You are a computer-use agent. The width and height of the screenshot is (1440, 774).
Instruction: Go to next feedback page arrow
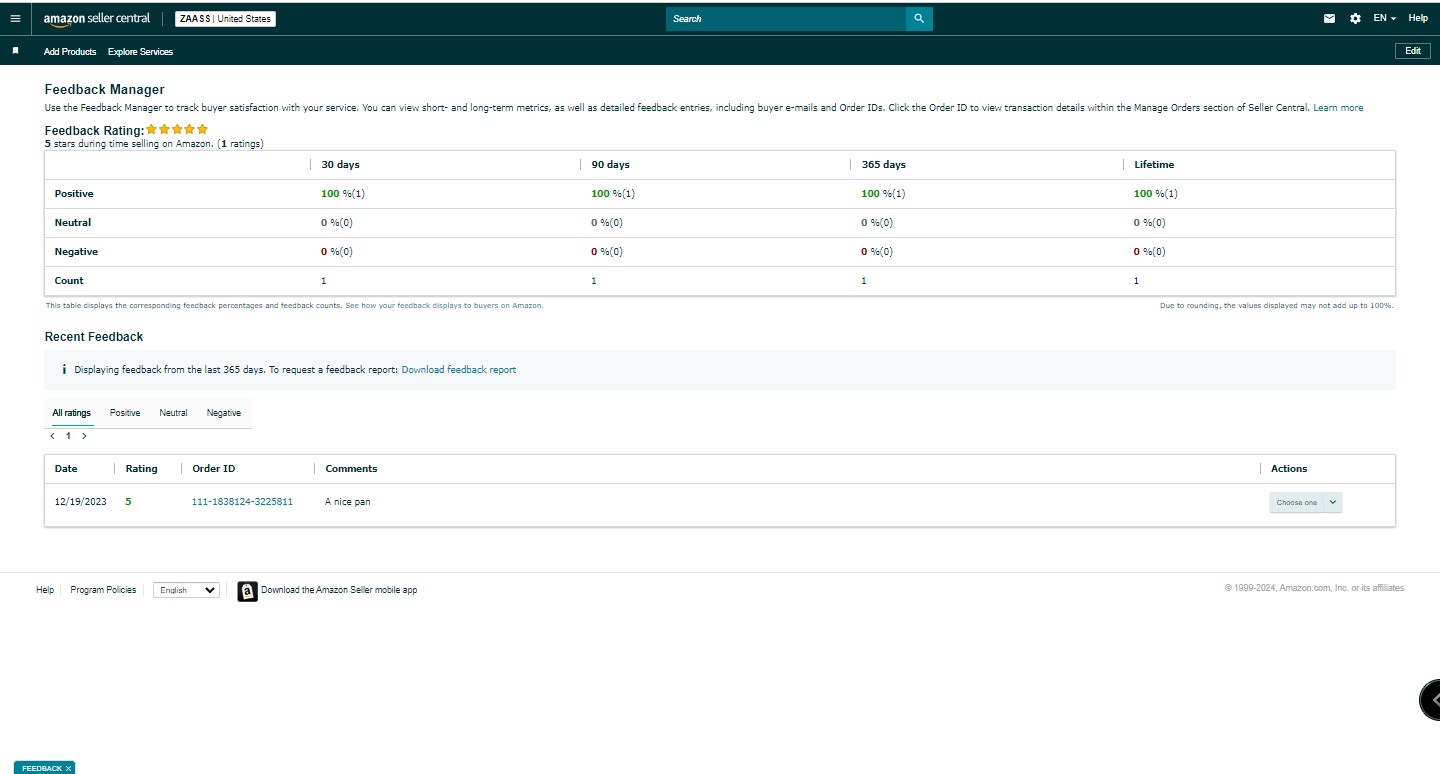click(84, 436)
